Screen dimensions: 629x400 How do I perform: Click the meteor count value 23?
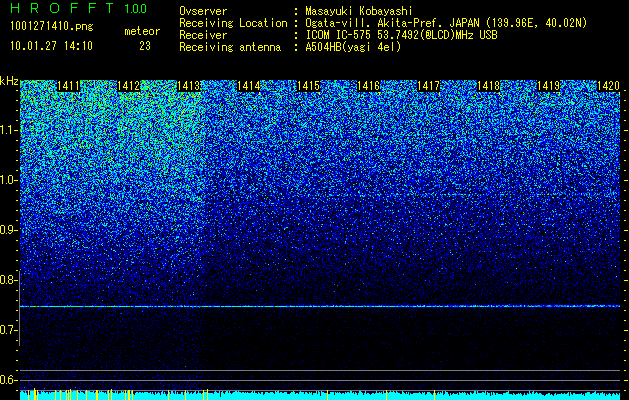pos(145,46)
